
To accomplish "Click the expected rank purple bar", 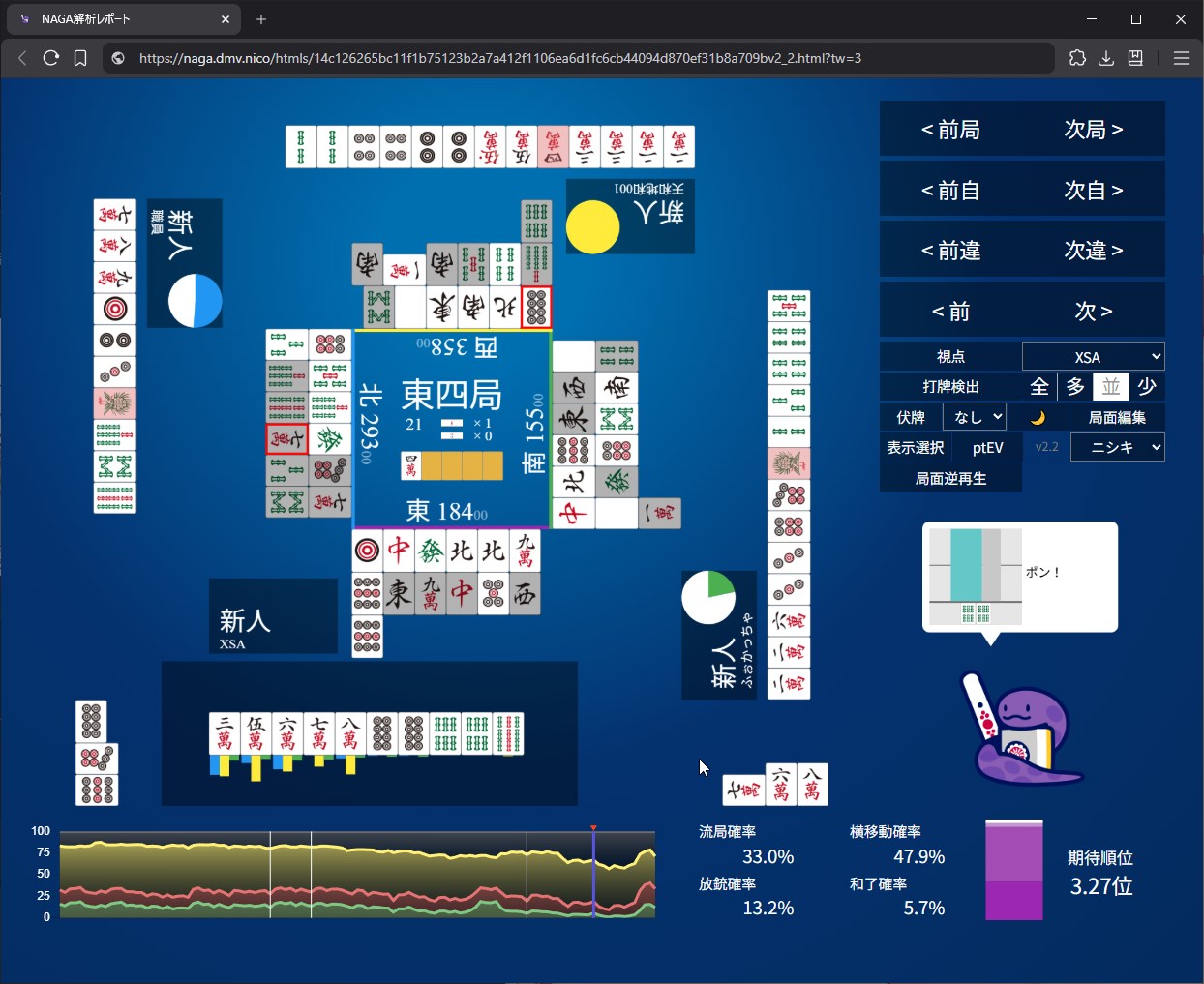I will pyautogui.click(x=1013, y=870).
